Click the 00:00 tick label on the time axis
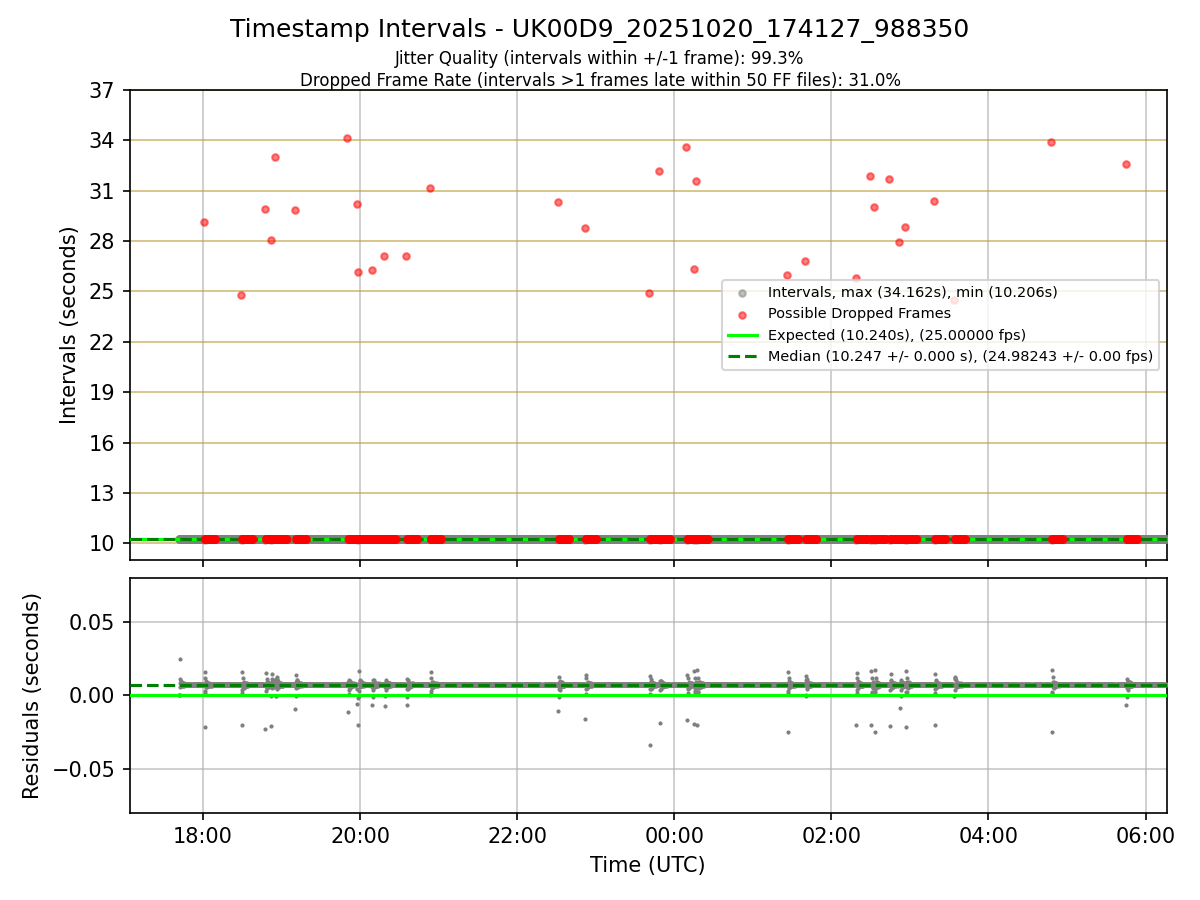This screenshot has width=1200, height=900. 674,834
